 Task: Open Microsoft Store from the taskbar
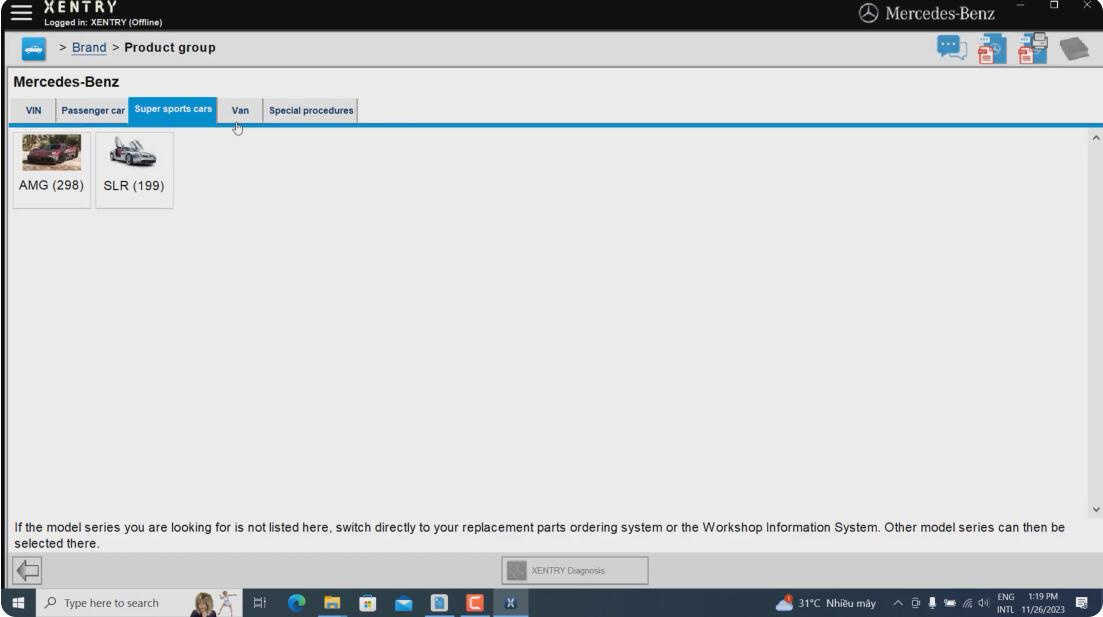[367, 603]
